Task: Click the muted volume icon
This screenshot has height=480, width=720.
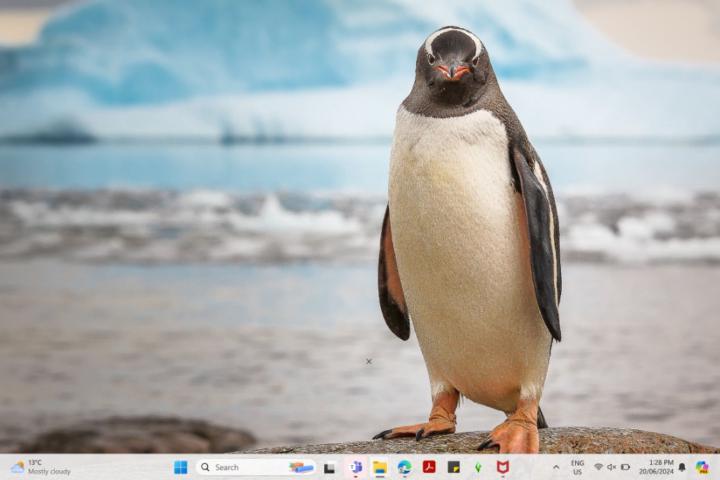Action: click(611, 467)
